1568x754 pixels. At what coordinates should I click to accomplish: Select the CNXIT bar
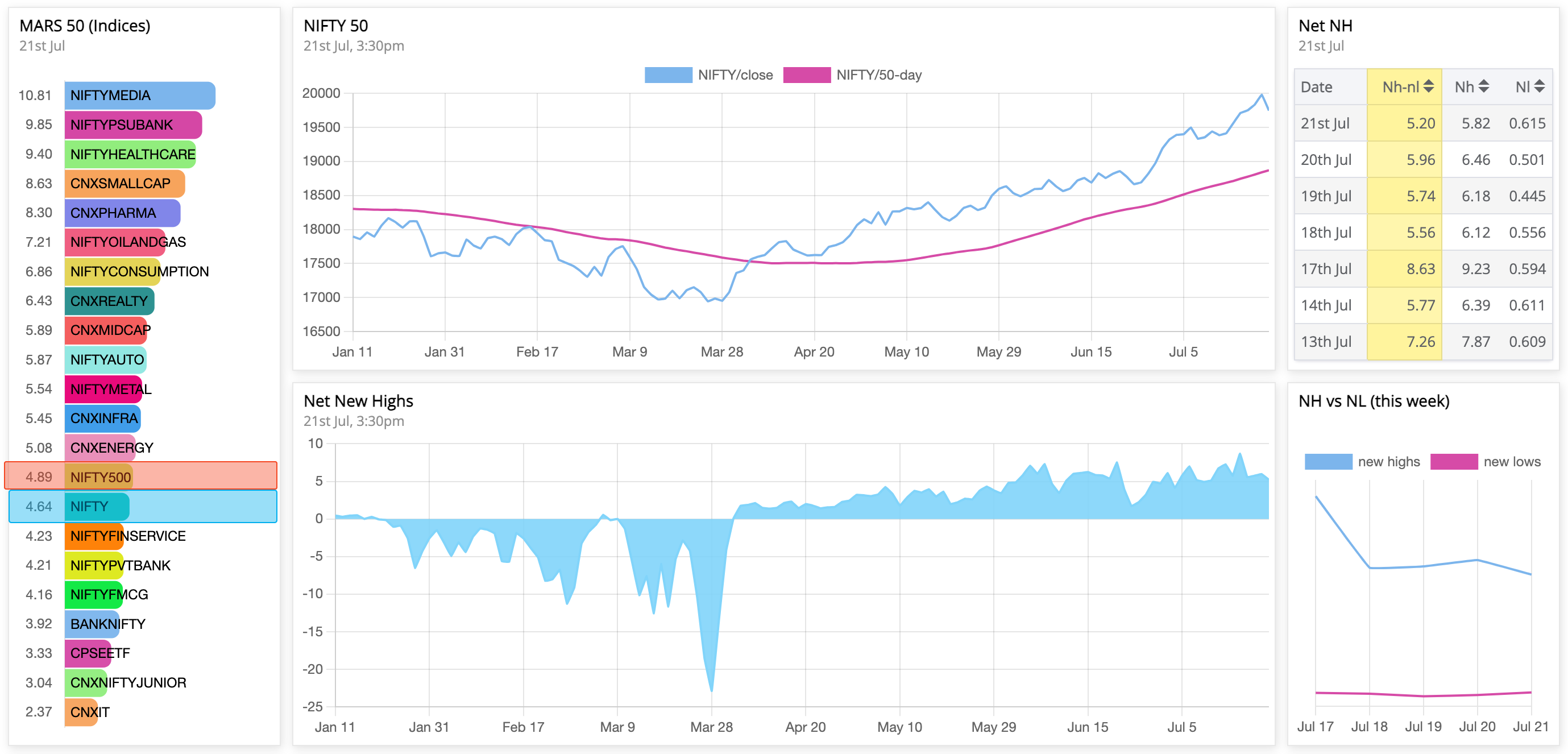[81, 712]
